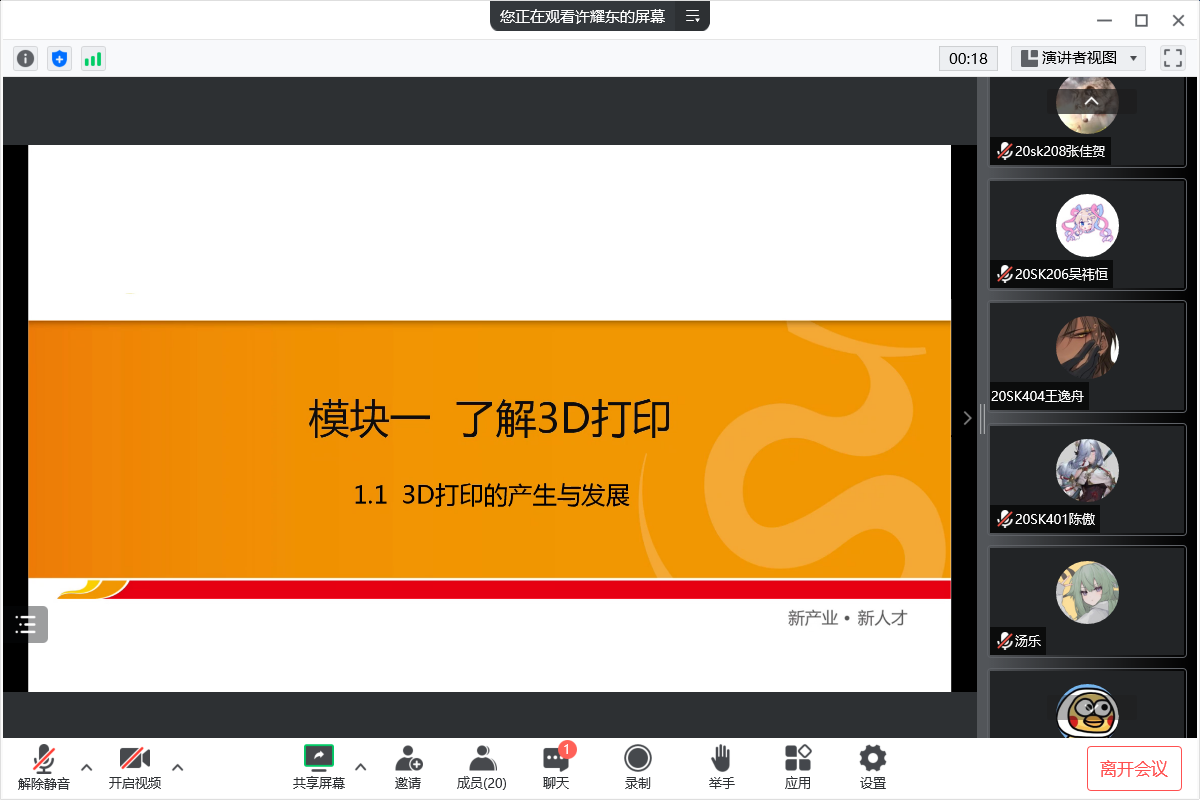
Task: Minimize the meeting window
Action: 1104,20
